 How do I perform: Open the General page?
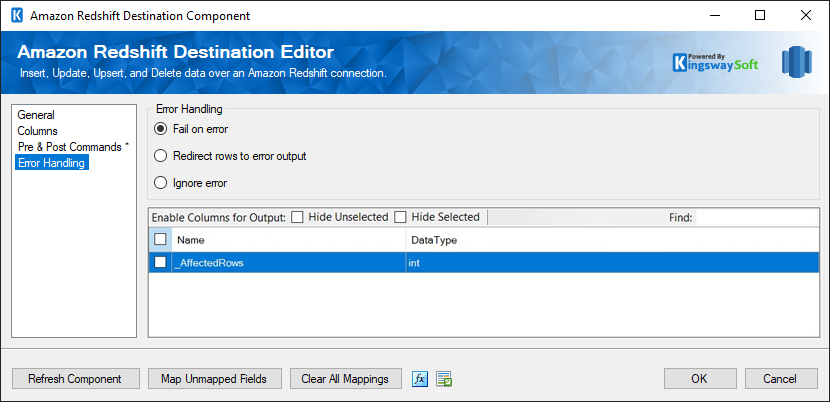36,115
